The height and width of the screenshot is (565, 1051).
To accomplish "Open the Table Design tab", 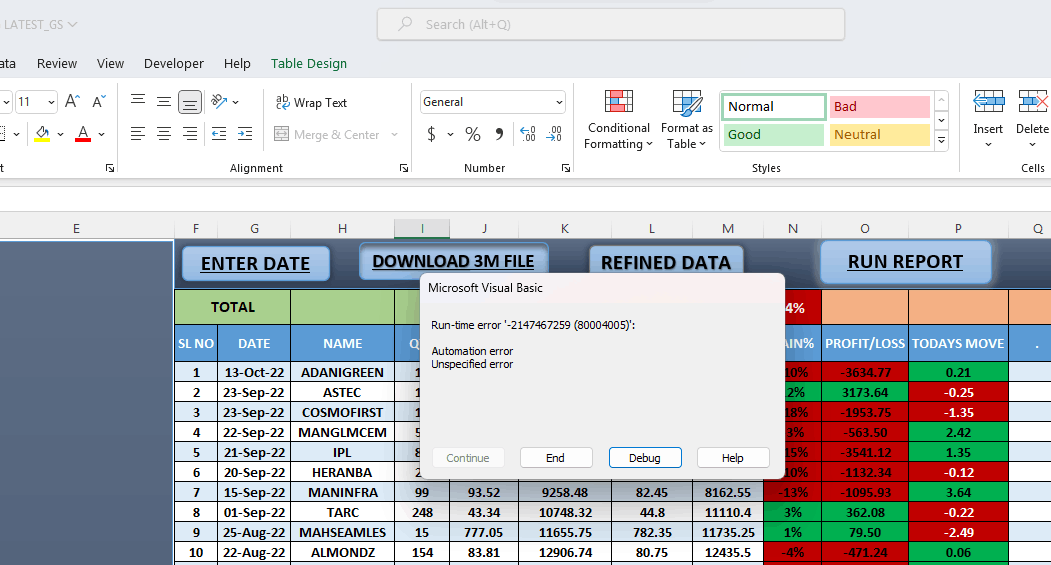I will (x=309, y=64).
